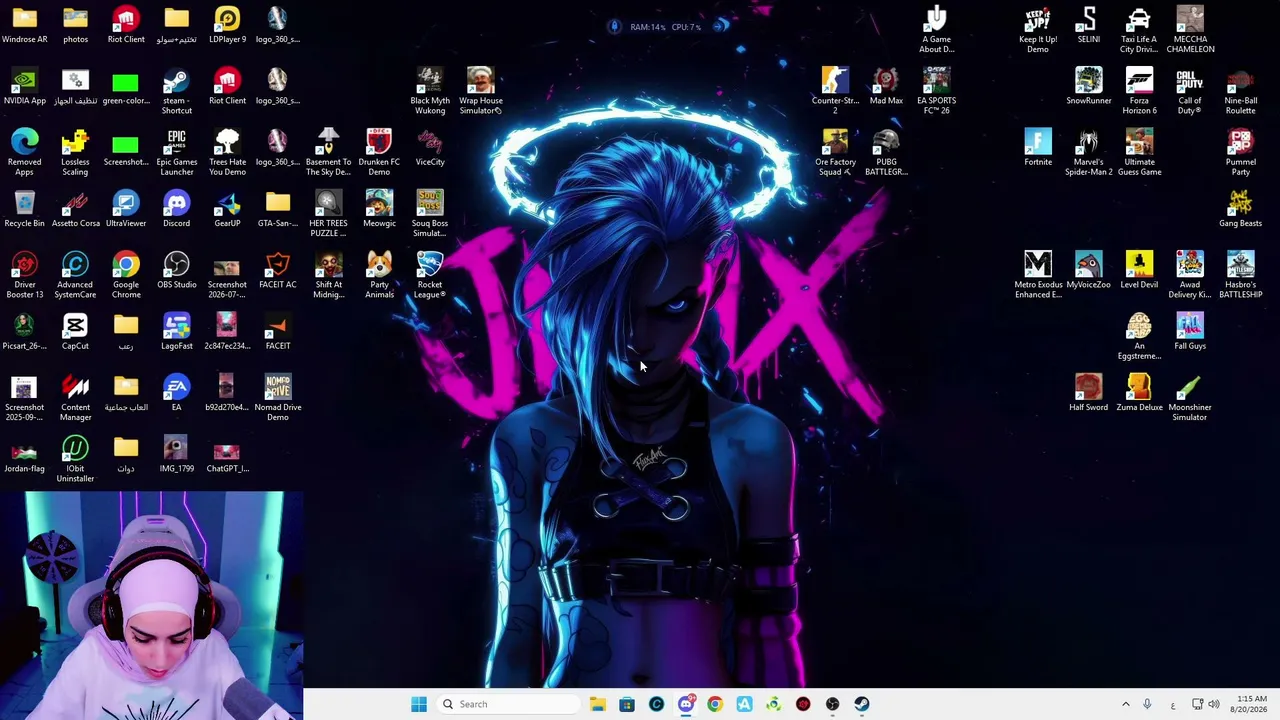The image size is (1280, 720).
Task: Open Party Animals desktop icon
Action: click(x=379, y=275)
